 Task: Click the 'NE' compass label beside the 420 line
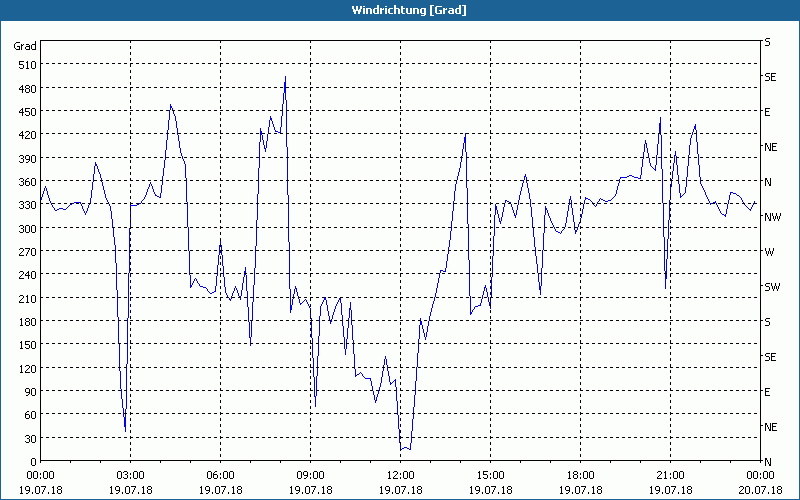tap(770, 147)
